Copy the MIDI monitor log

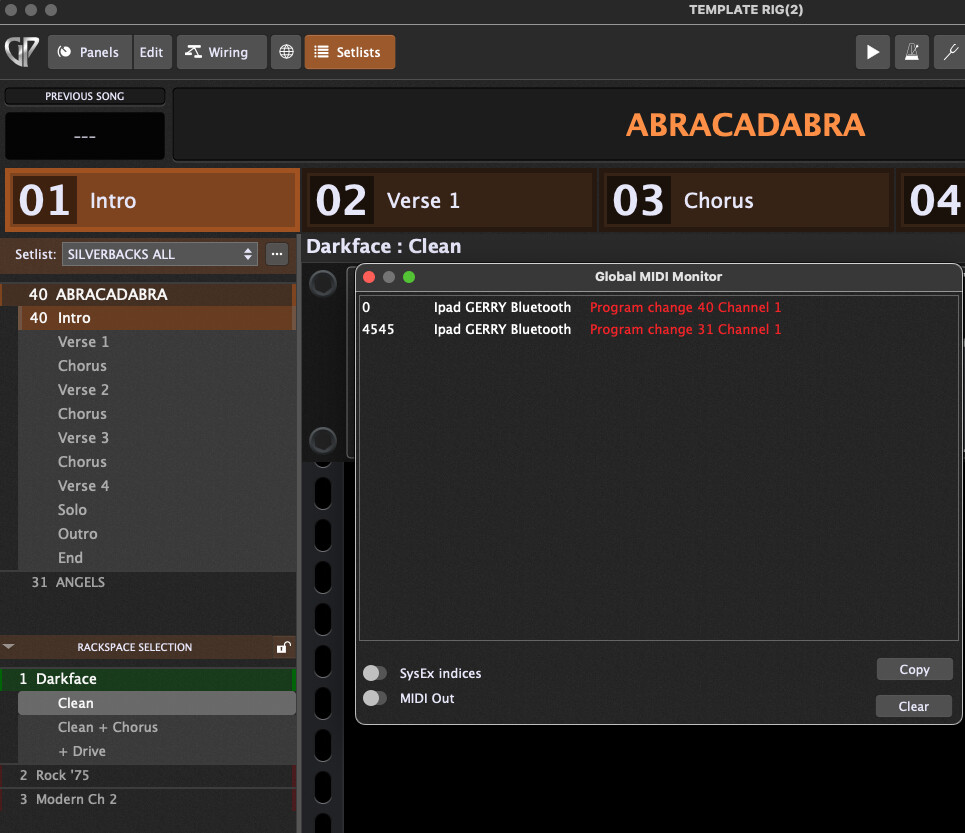(x=914, y=670)
